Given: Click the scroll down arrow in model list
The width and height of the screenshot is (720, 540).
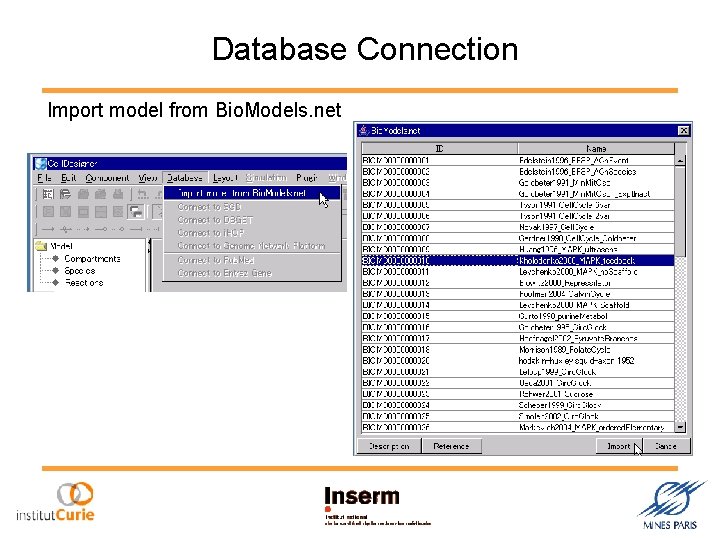Looking at the screenshot, I should (681, 427).
